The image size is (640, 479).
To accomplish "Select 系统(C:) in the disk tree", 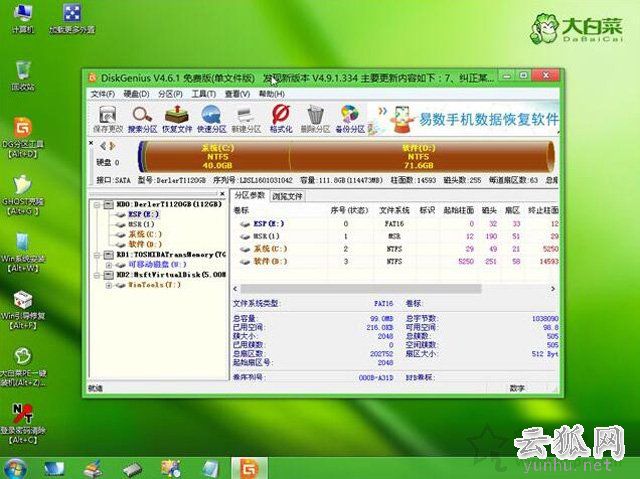I will coord(145,235).
